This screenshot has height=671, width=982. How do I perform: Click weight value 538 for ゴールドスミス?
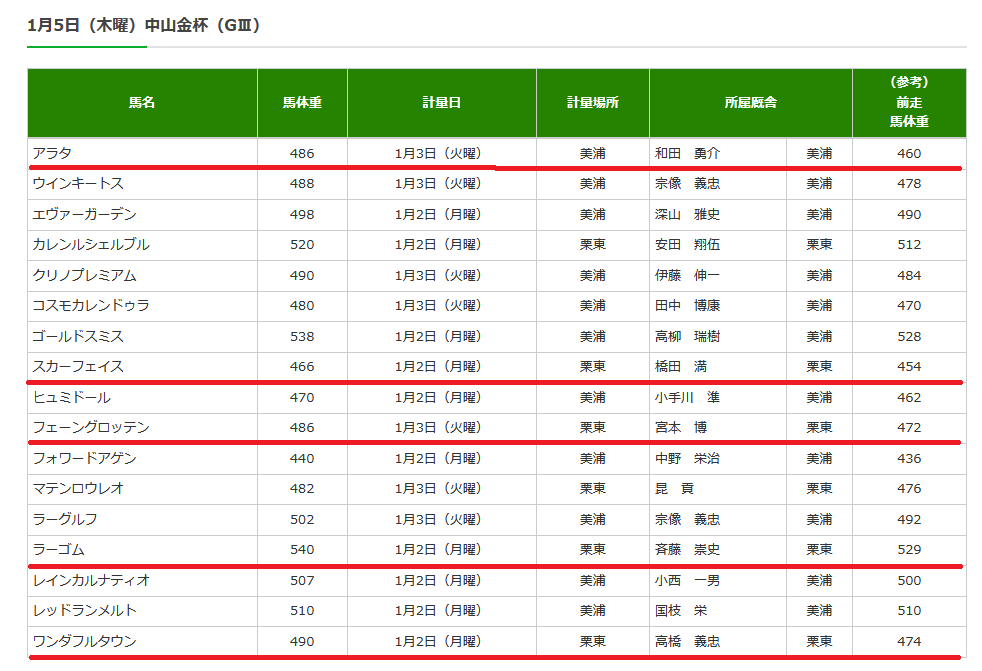pyautogui.click(x=302, y=336)
